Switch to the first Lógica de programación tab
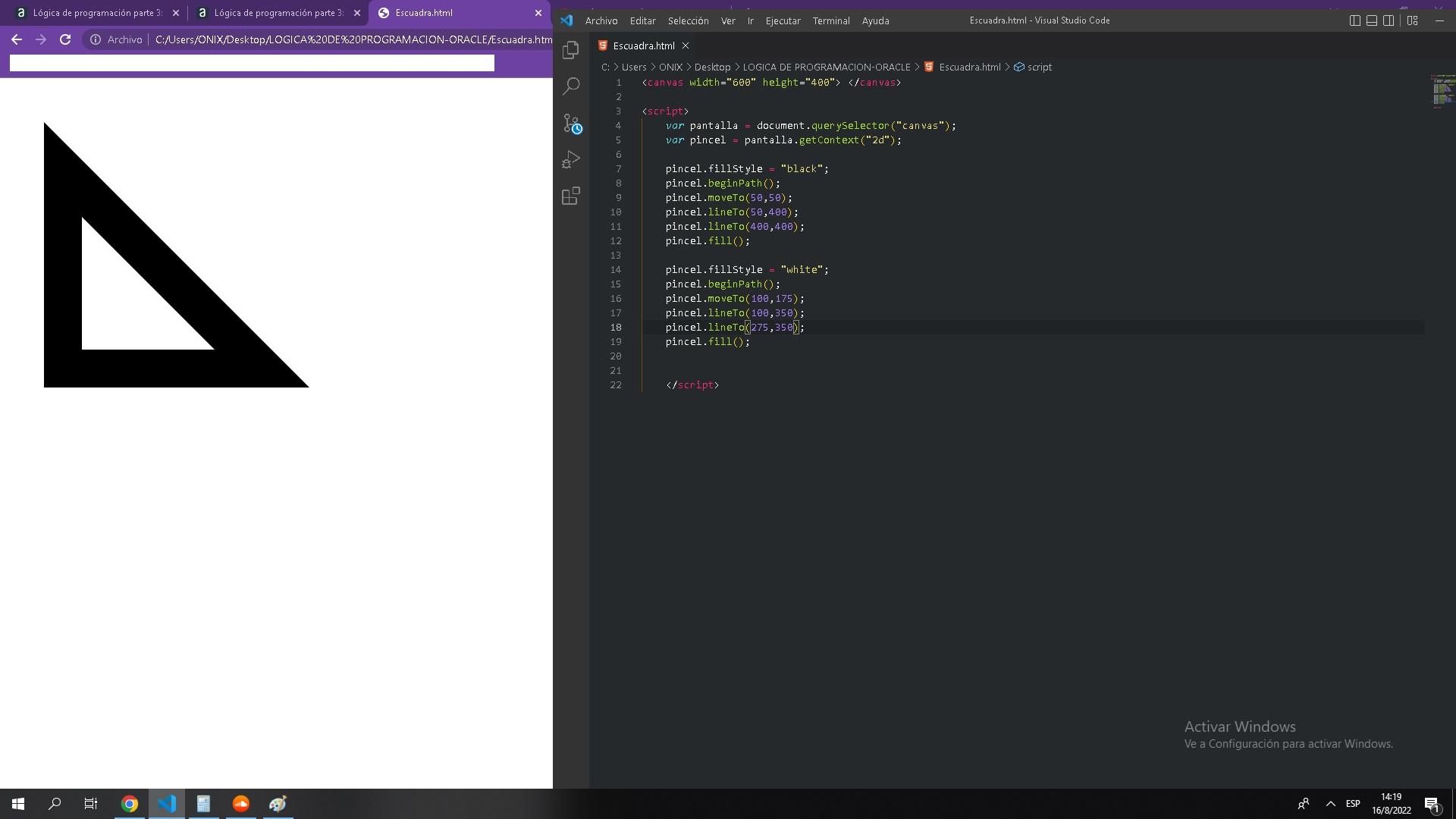 97,13
